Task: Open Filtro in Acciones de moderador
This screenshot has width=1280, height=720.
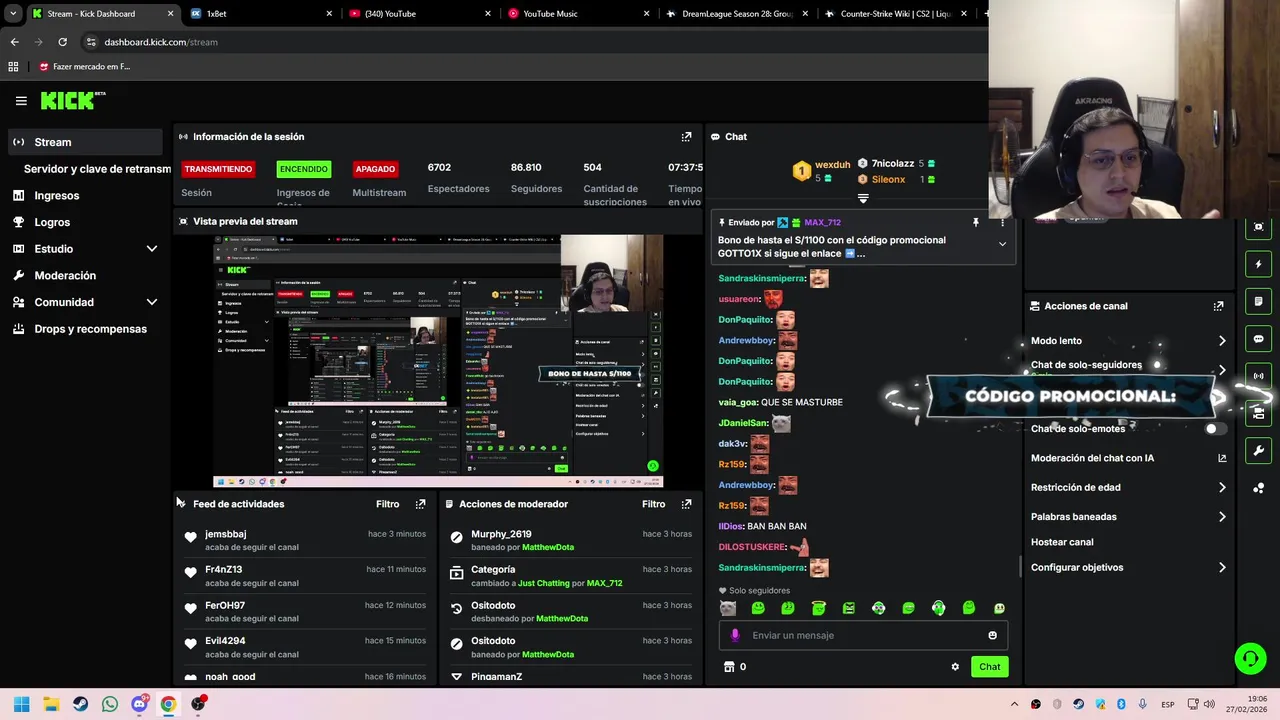Action: pos(653,504)
